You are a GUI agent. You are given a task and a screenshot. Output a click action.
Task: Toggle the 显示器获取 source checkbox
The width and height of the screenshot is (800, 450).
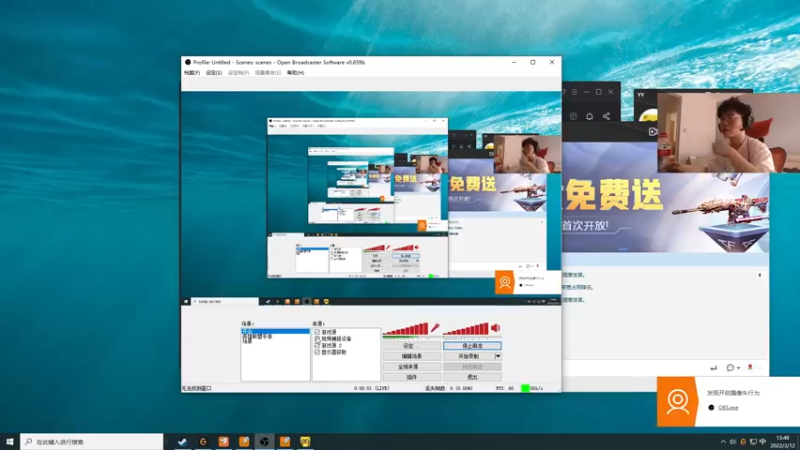(317, 352)
